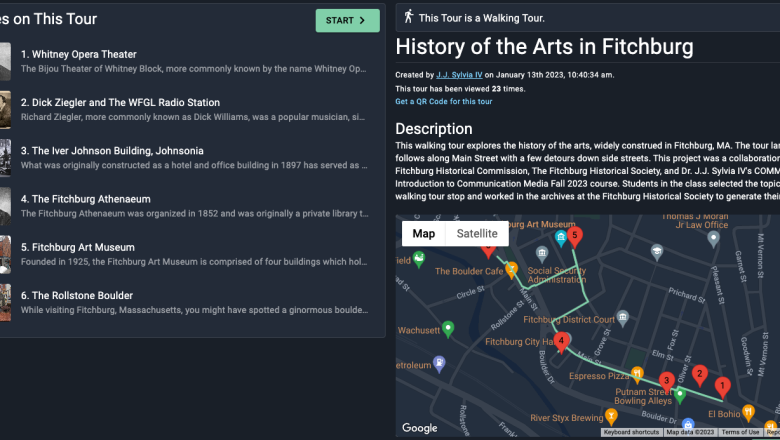This screenshot has height=440, width=780.
Task: Open stop 3. The Iver Johnson Building
Action: coord(112,151)
